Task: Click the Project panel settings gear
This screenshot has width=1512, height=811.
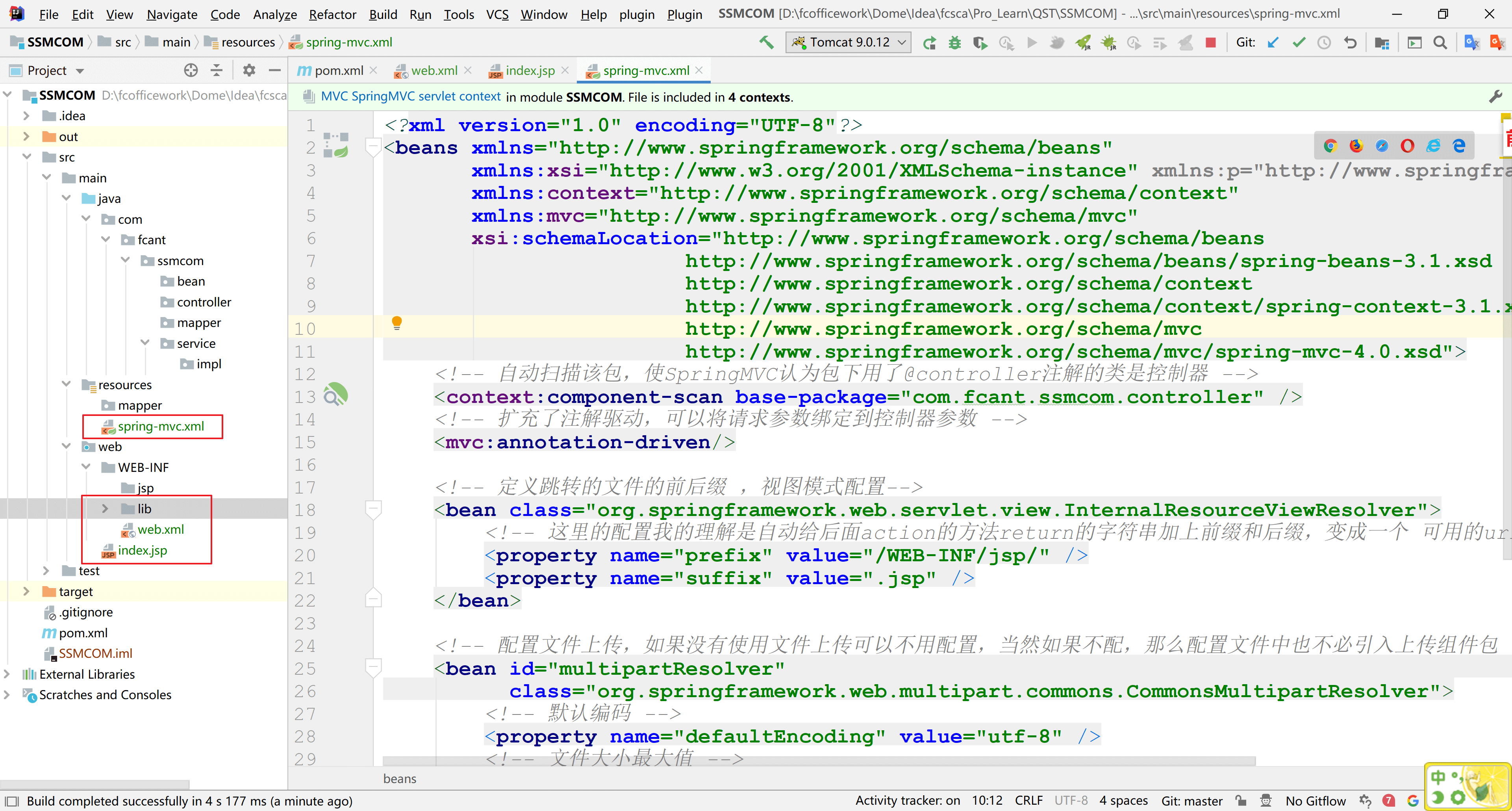Action: tap(249, 71)
